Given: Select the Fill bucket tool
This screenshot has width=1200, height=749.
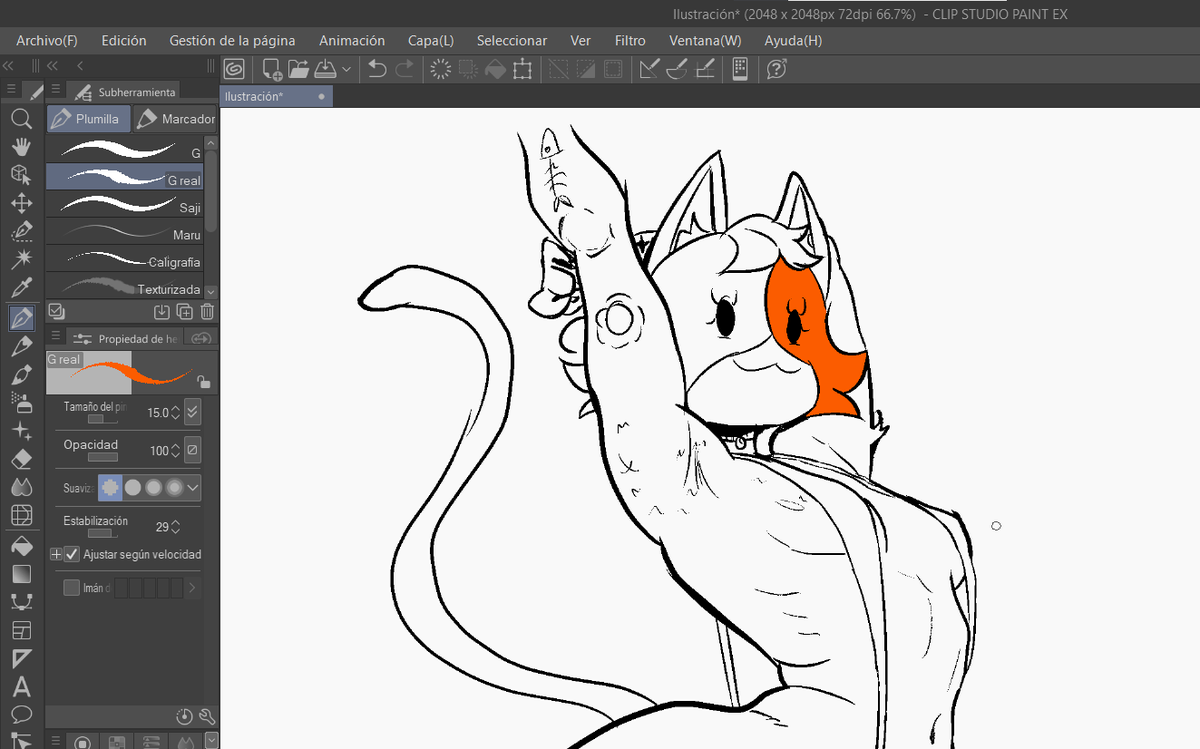Looking at the screenshot, I should (x=21, y=546).
